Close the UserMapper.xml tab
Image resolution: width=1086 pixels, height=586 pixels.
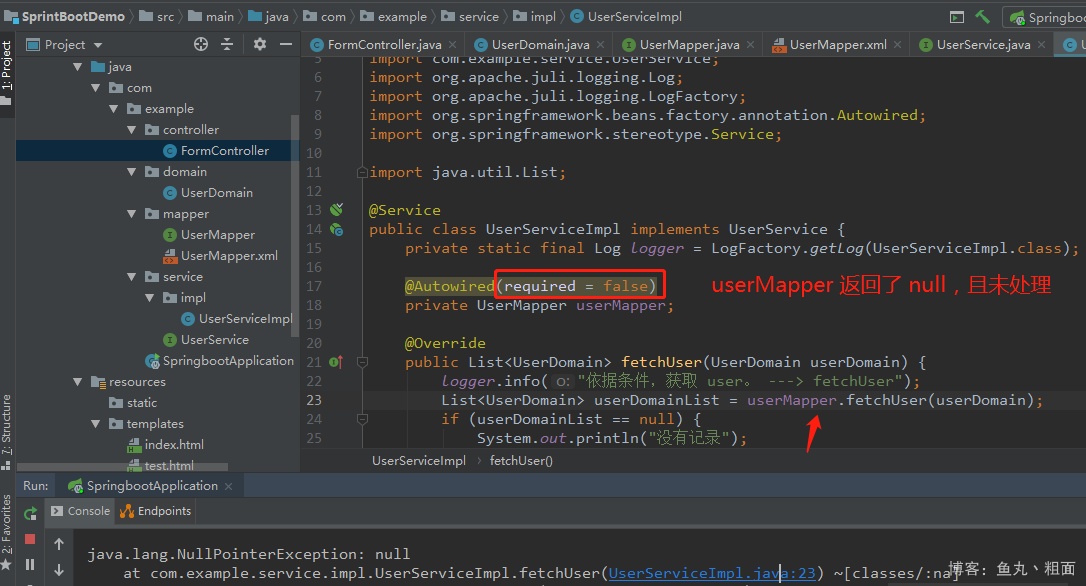click(898, 44)
